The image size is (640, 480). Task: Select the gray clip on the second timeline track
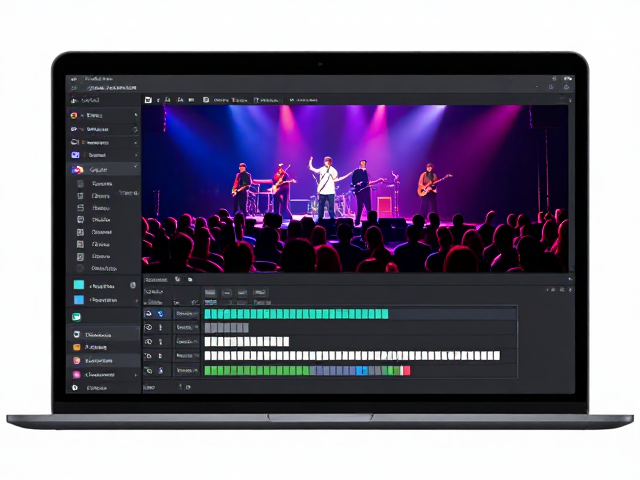[227, 327]
